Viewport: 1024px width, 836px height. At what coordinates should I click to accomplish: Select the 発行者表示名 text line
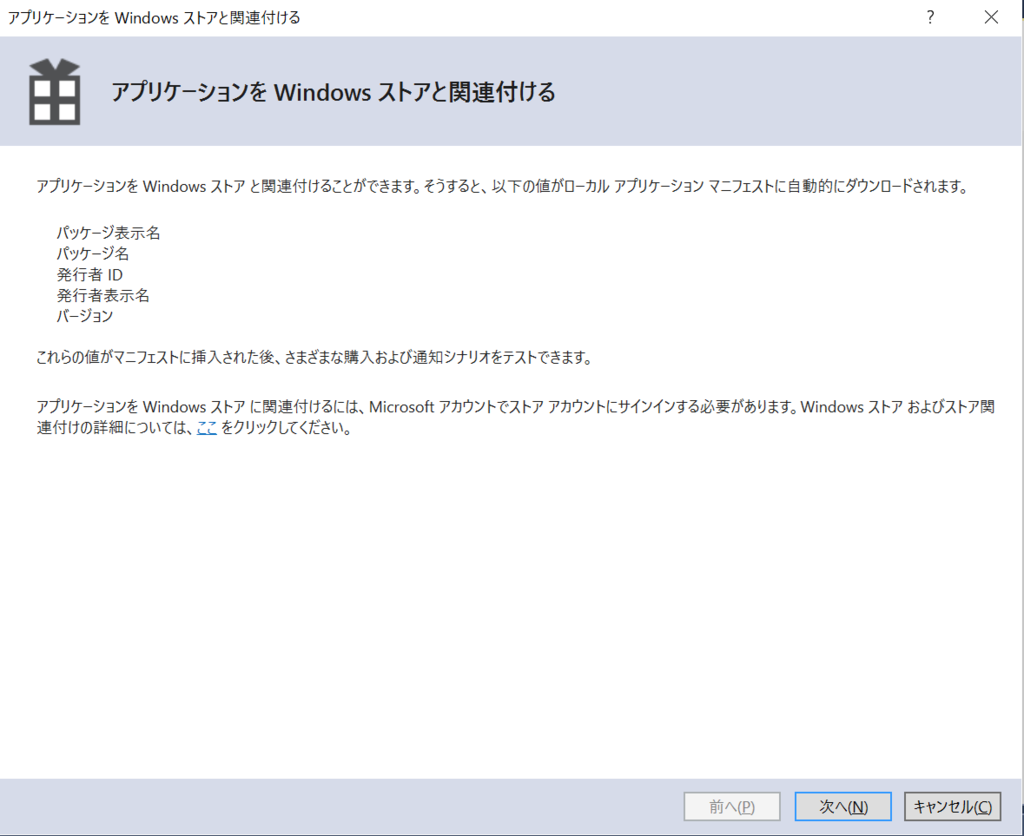(103, 295)
